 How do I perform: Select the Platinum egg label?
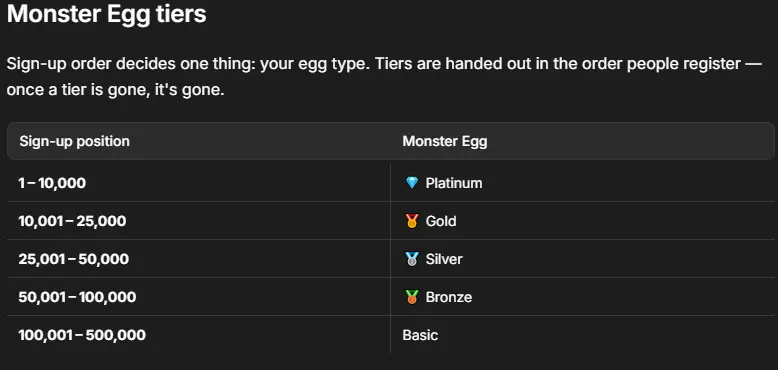(454, 183)
